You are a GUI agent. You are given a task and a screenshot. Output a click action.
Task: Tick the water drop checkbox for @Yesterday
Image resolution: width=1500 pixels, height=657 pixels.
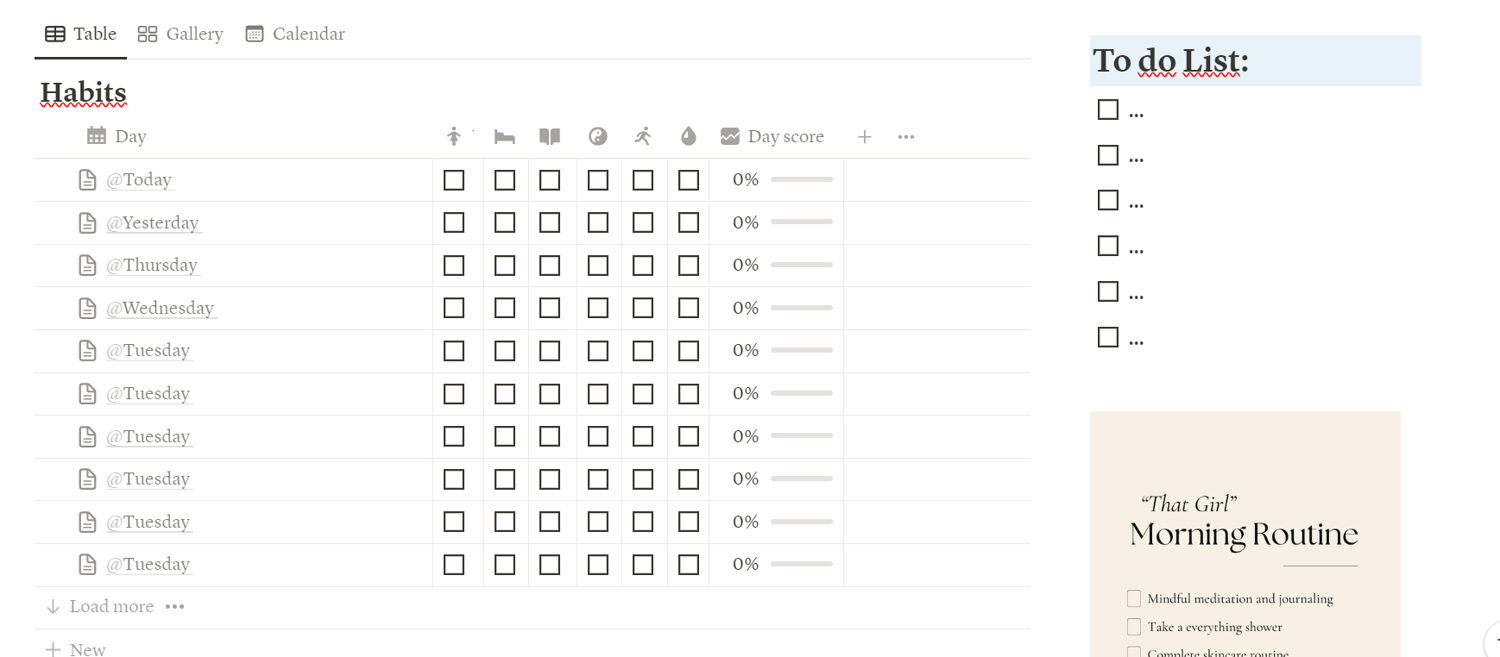[688, 223]
